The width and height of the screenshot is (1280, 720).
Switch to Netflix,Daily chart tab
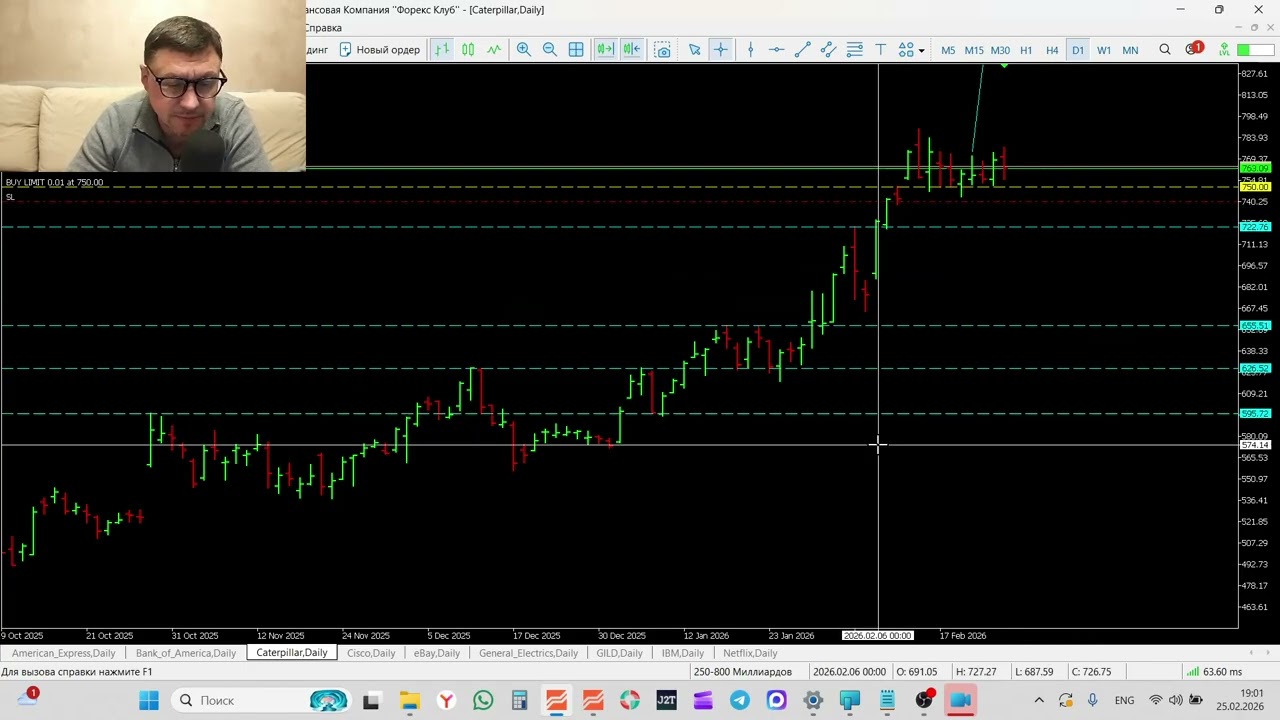pos(750,653)
